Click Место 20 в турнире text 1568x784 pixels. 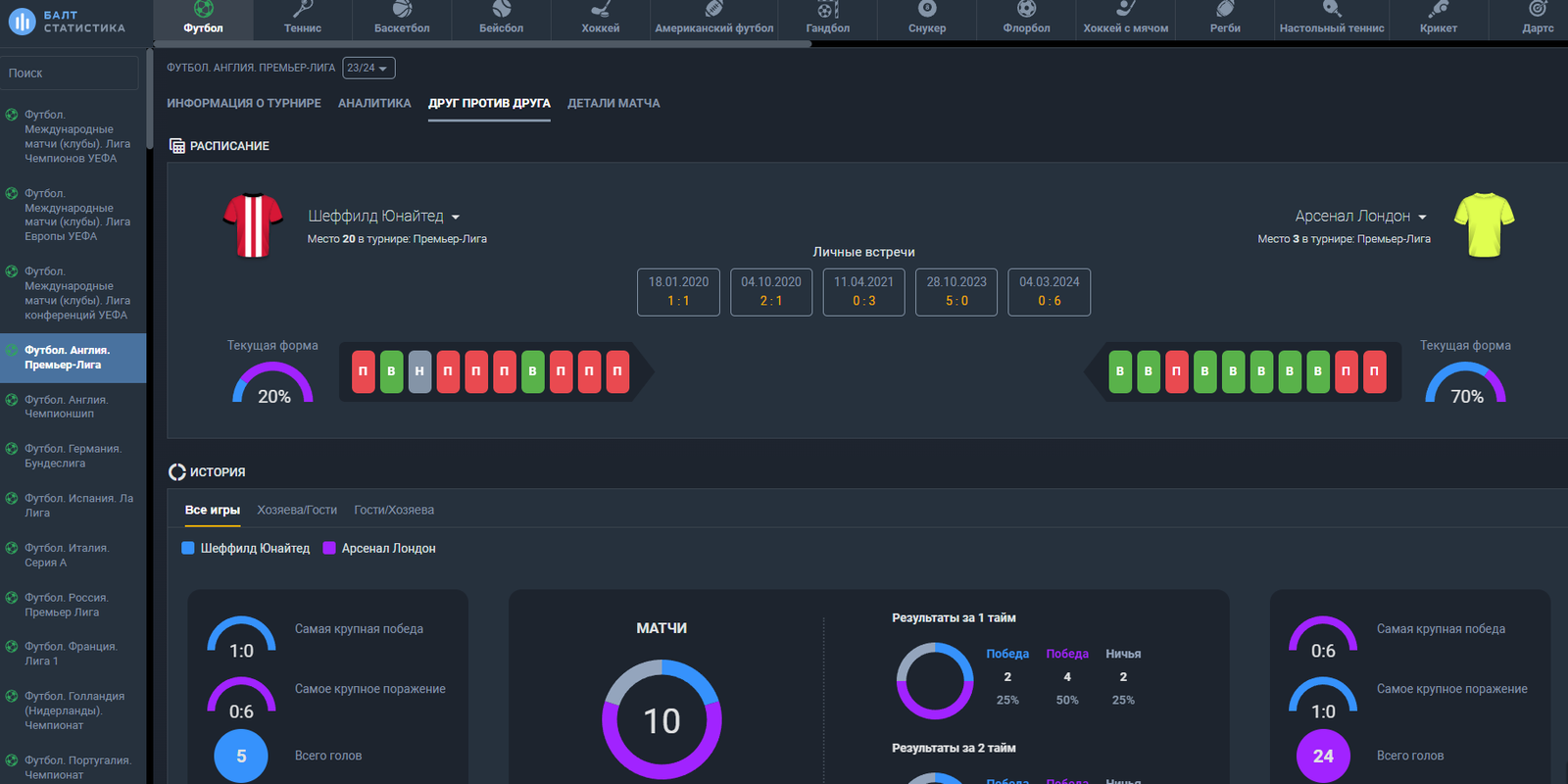coord(397,239)
